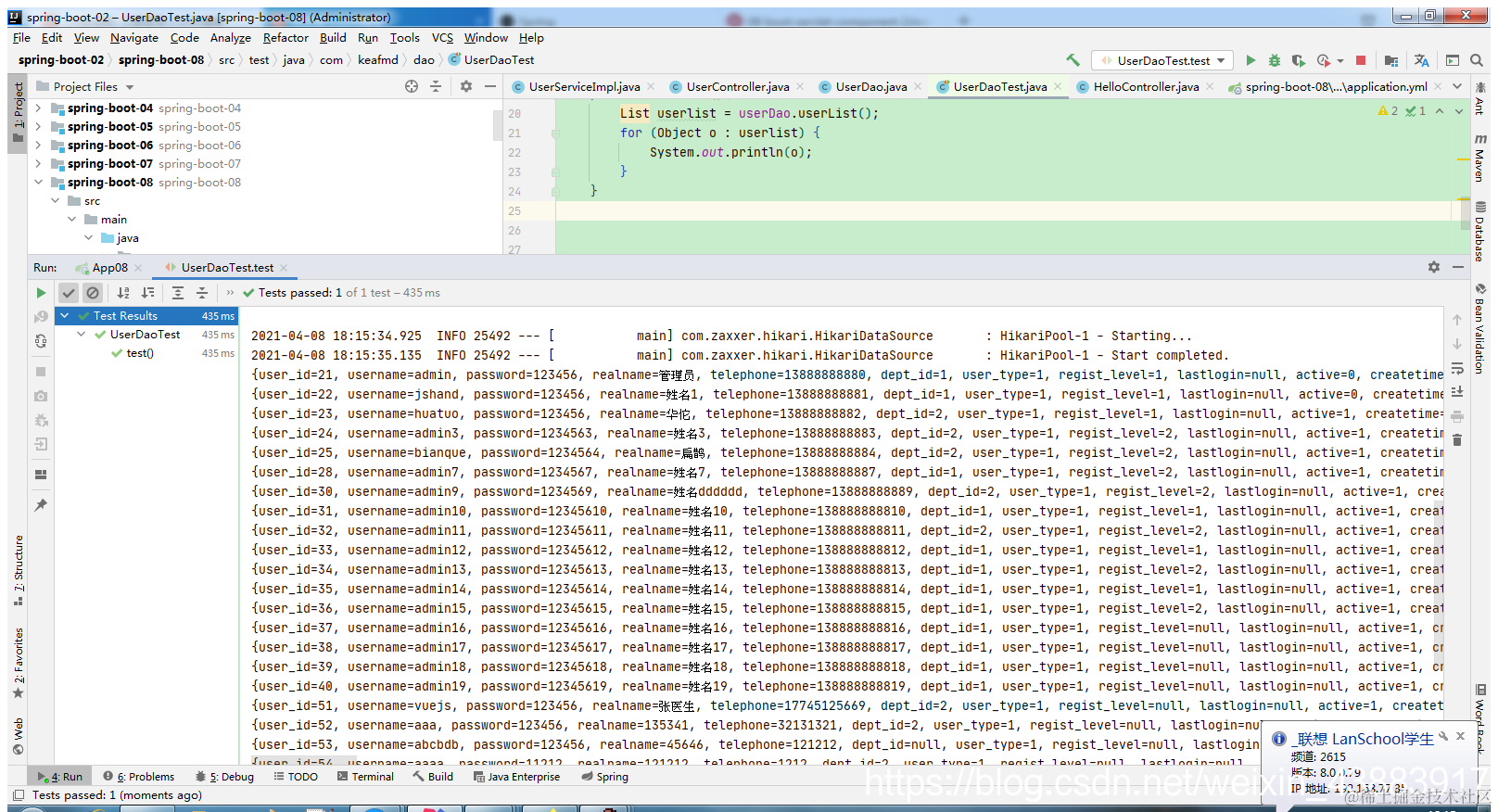Hide the Project tool window
Image resolution: width=1498 pixels, height=812 pixels.
[490, 86]
